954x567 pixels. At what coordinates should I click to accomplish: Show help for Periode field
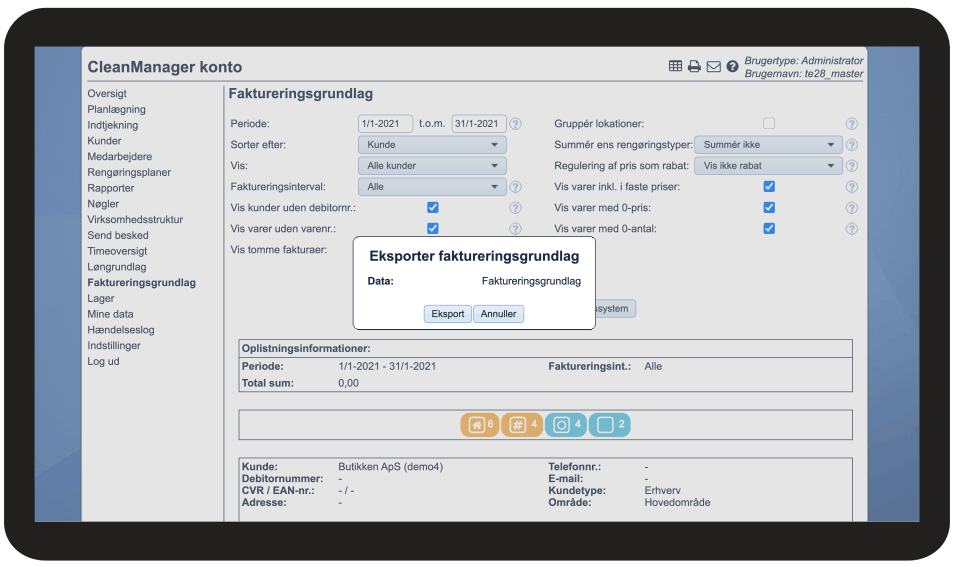coord(515,123)
